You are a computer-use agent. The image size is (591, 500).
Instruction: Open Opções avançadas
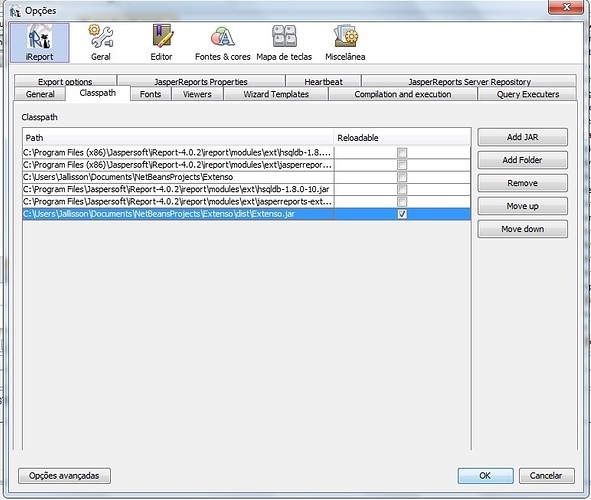coord(64,476)
